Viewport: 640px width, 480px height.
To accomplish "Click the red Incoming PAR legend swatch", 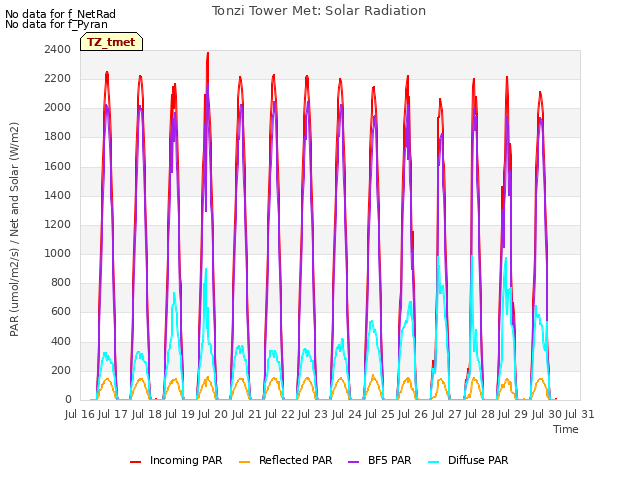I will tap(136, 462).
